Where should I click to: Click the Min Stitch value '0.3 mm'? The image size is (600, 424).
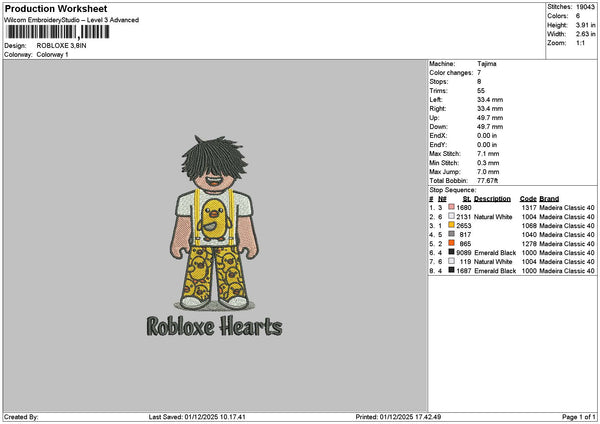pyautogui.click(x=488, y=163)
